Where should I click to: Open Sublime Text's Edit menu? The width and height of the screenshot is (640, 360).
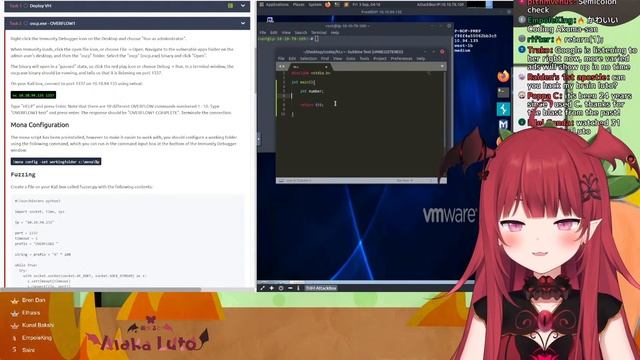pos(292,59)
